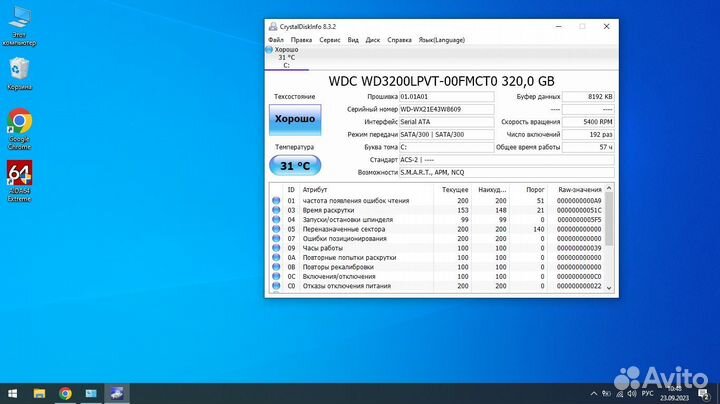Image resolution: width=720 pixels, height=404 pixels.
Task: Click the Буфер данных value 8192 KB
Action: pyautogui.click(x=588, y=97)
